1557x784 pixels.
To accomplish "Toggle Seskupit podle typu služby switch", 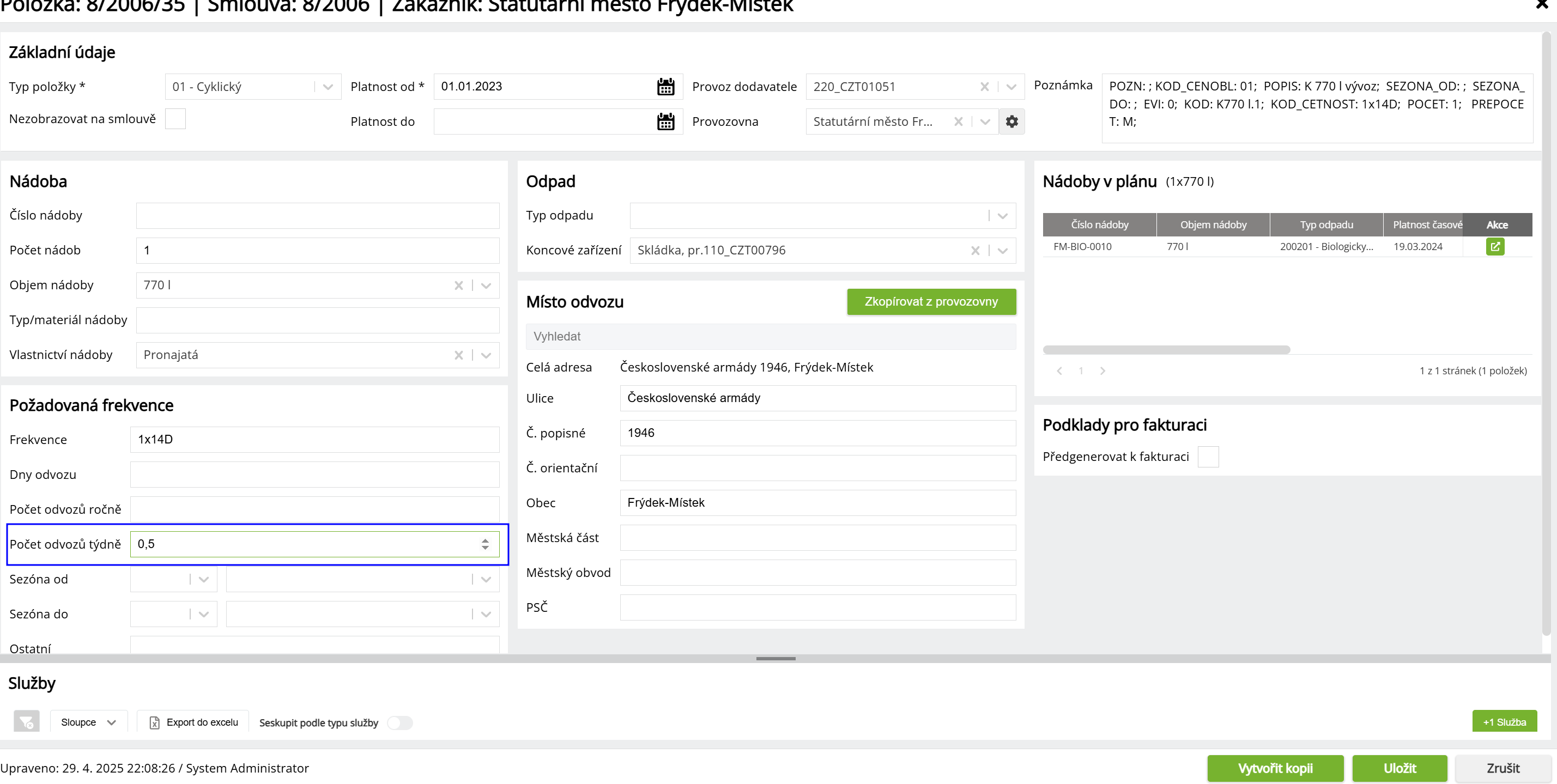I will click(399, 722).
